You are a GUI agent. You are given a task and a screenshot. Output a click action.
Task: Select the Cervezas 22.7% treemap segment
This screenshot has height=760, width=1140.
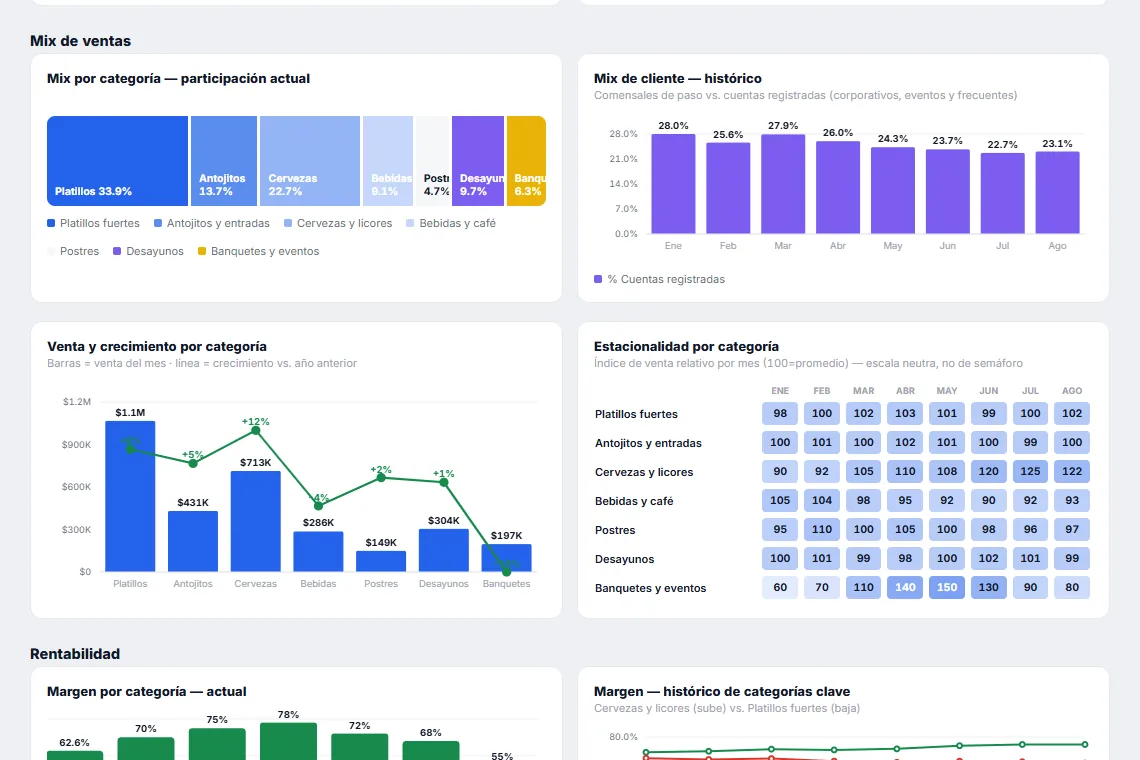tap(310, 161)
